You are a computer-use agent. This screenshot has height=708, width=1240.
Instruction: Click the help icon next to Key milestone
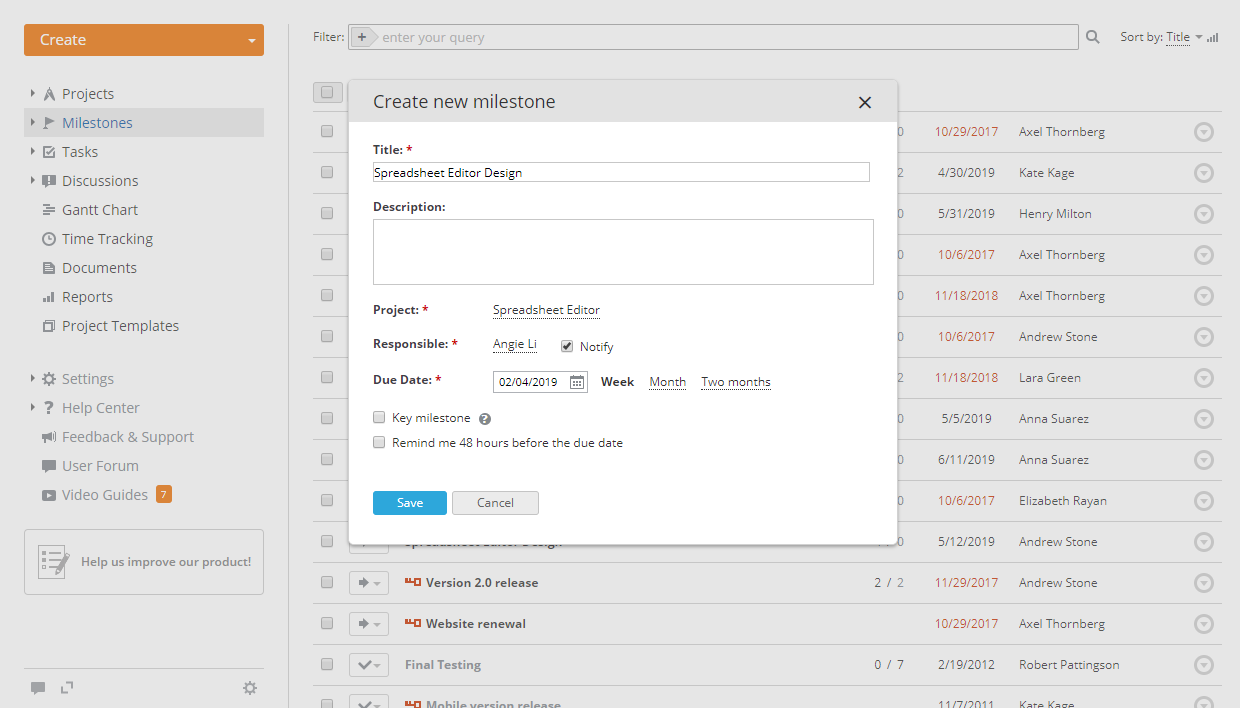(x=485, y=418)
